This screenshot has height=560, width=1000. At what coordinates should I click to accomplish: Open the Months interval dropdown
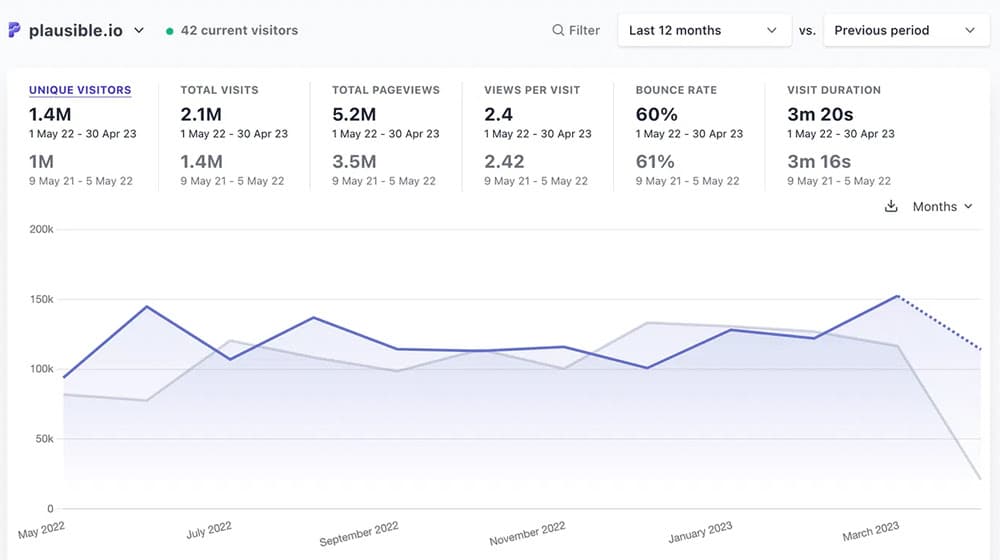[942, 206]
